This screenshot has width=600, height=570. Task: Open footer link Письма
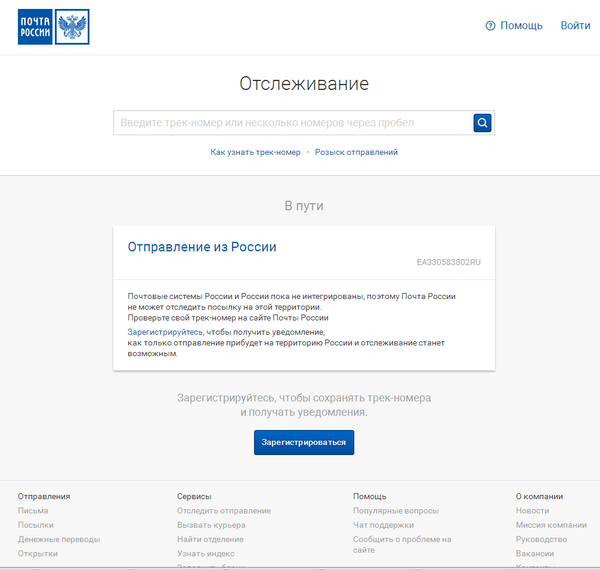pyautogui.click(x=33, y=511)
